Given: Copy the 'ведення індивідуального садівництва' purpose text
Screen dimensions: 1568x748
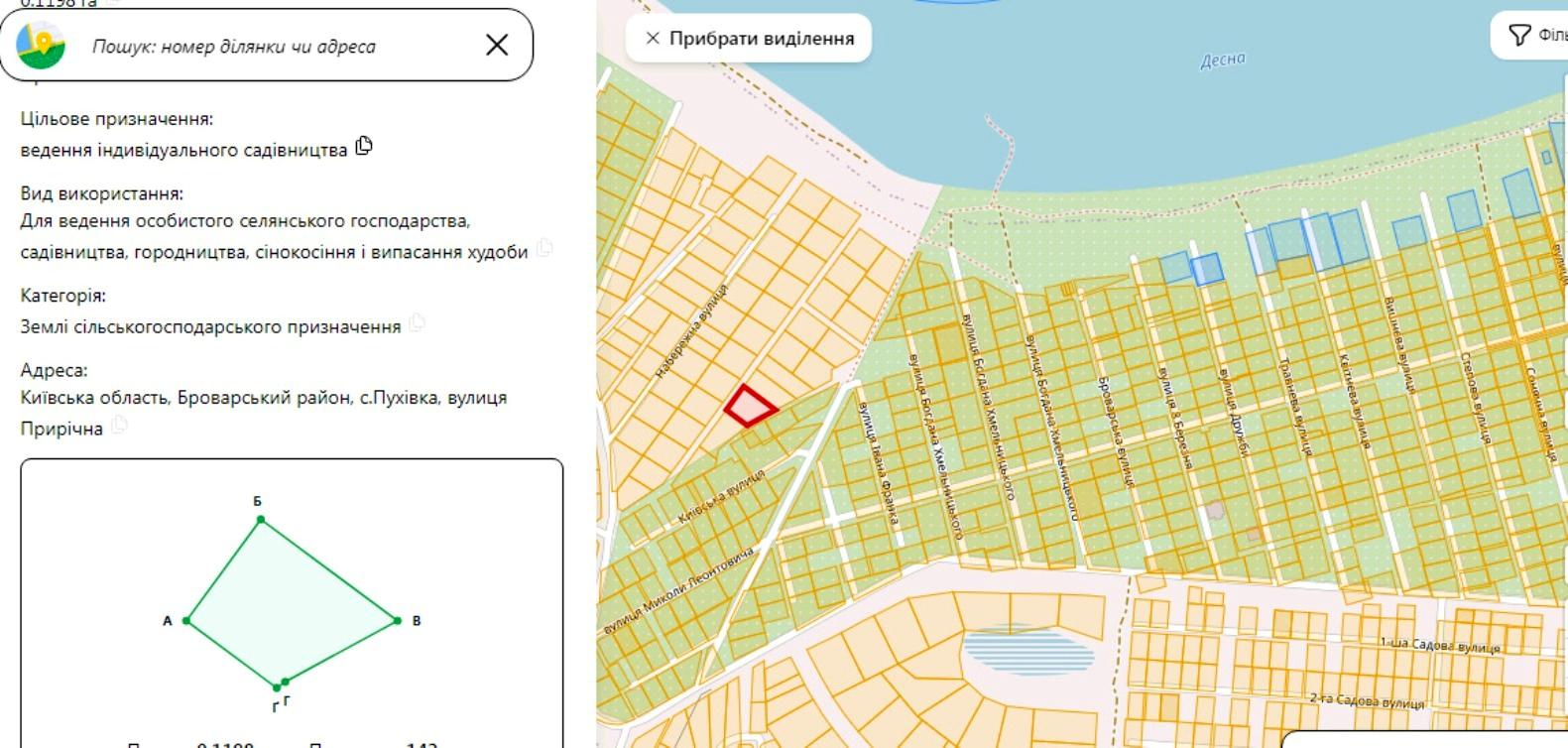Looking at the screenshot, I should point(364,147).
